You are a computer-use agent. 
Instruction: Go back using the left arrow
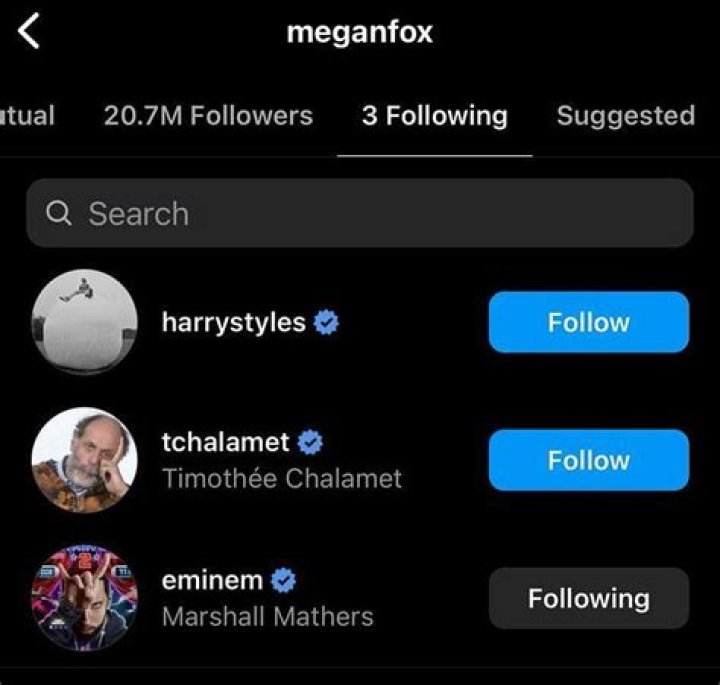[x=29, y=32]
